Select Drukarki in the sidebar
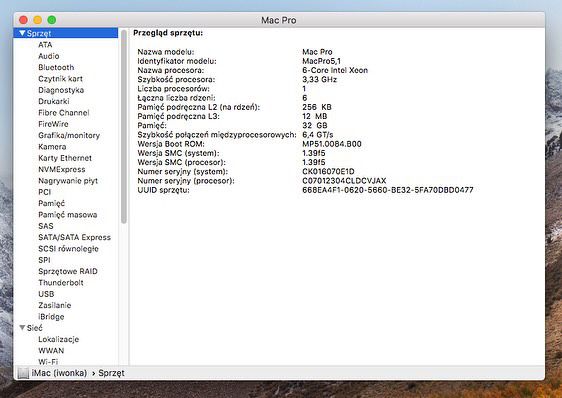 tap(54, 101)
